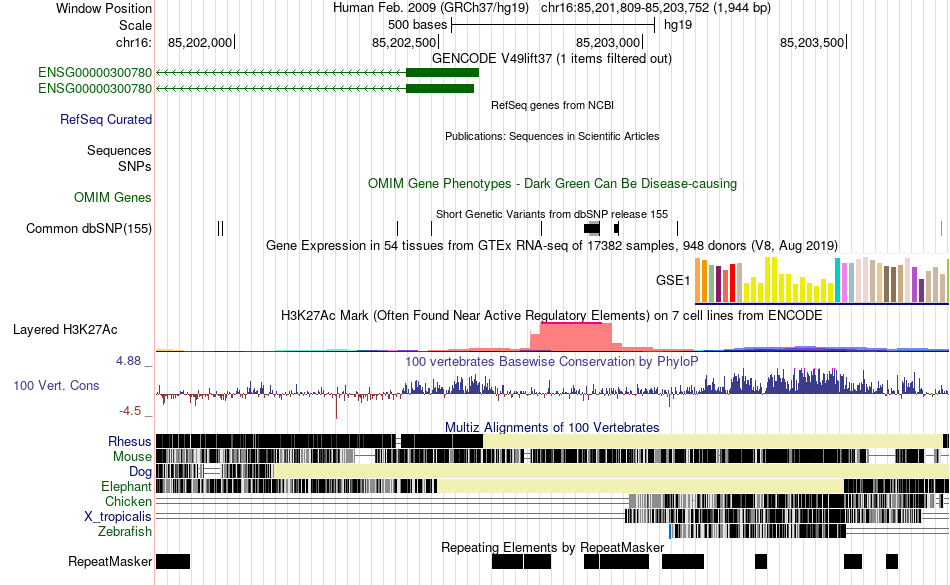This screenshot has height=585, width=950.
Task: Click Short Genetic Variants from dbSNP title
Action: point(552,214)
